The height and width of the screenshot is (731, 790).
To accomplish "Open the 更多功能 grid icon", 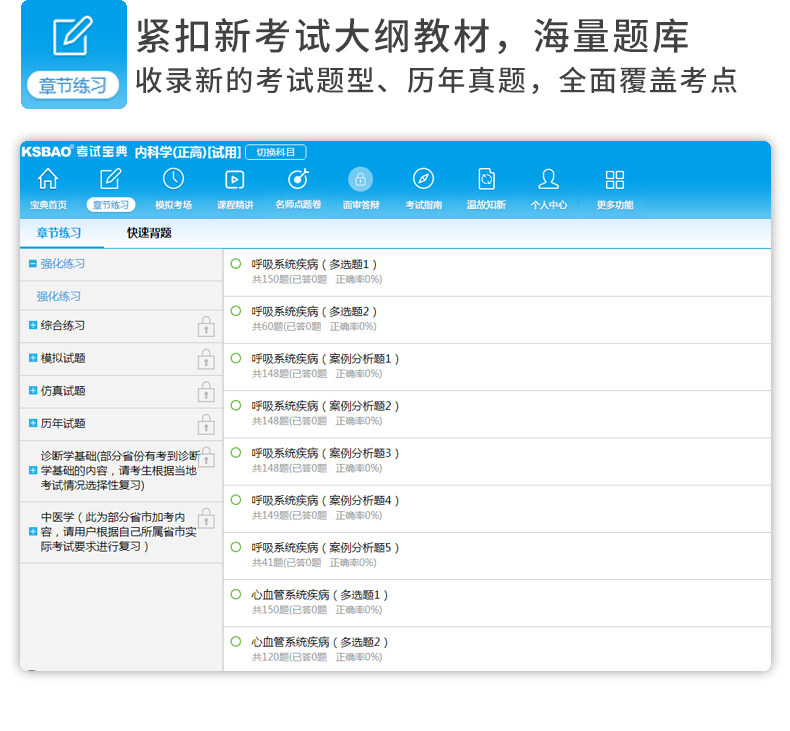I will (x=615, y=179).
